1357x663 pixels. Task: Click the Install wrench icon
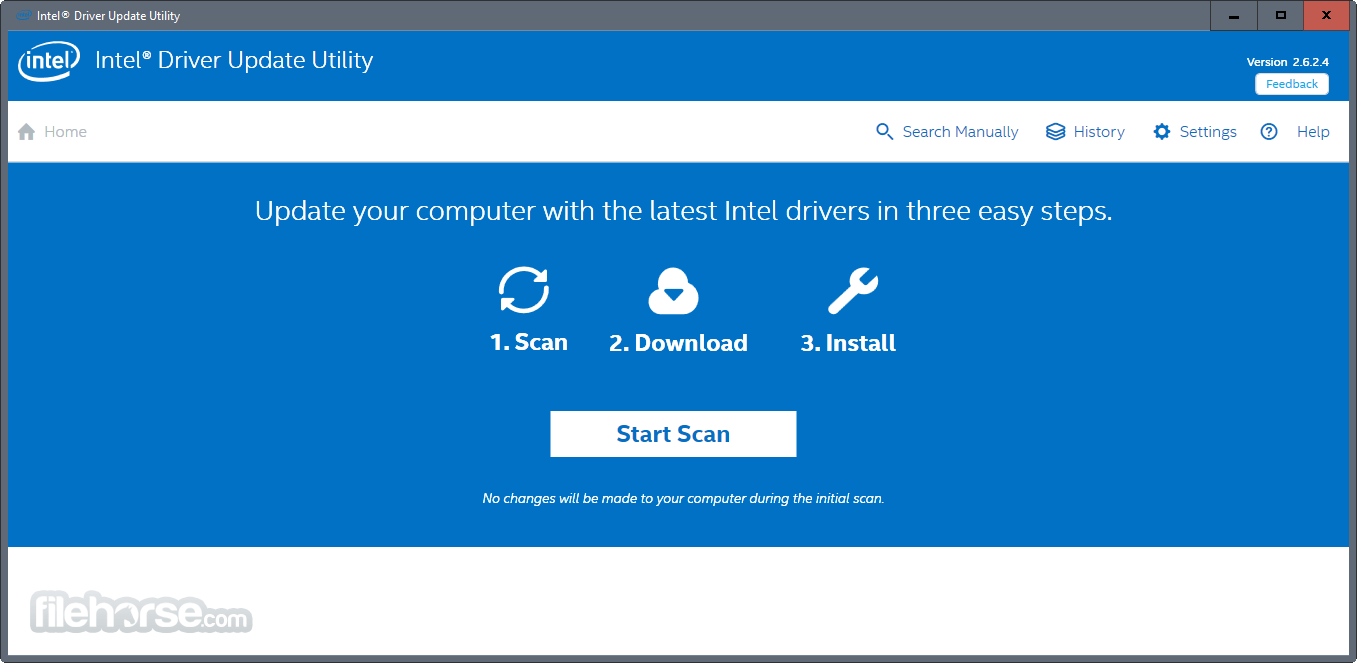click(853, 291)
